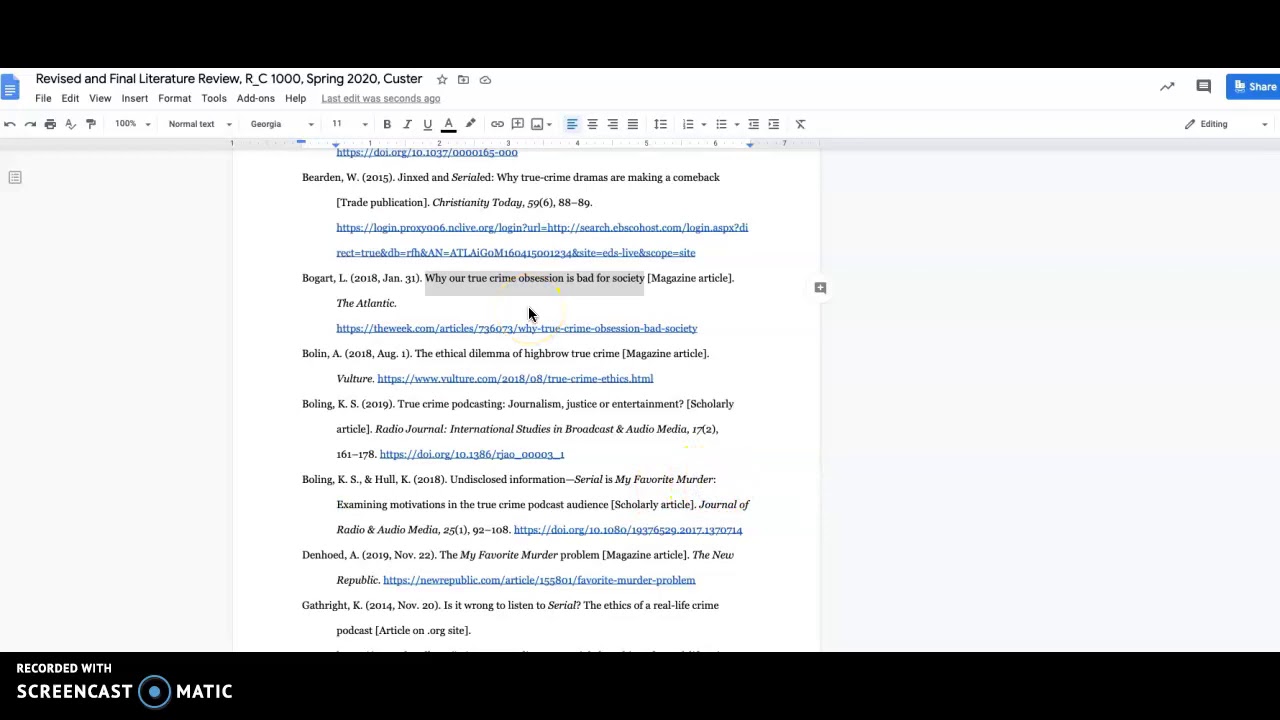Activate the paint format tool
This screenshot has width=1280, height=720.
pyautogui.click(x=91, y=124)
